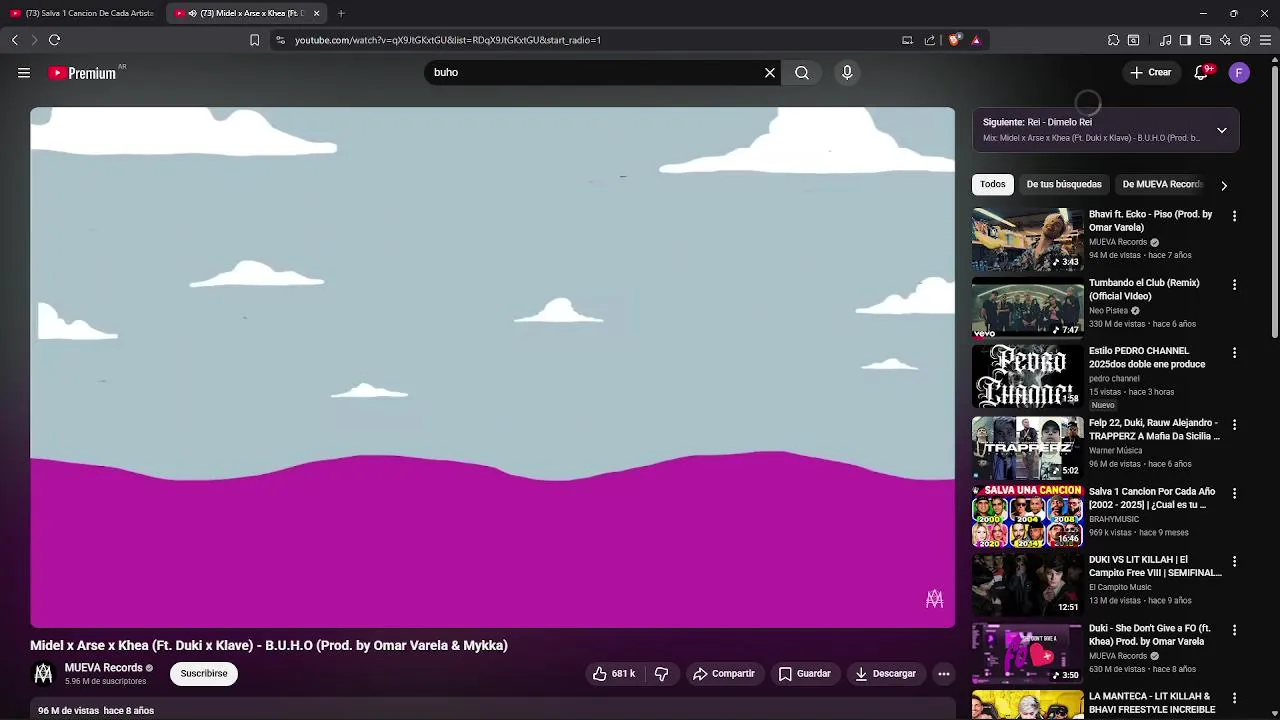This screenshot has height=720, width=1280.
Task: Open options for Estilo PEDRO CHANNEL
Action: click(x=1234, y=353)
